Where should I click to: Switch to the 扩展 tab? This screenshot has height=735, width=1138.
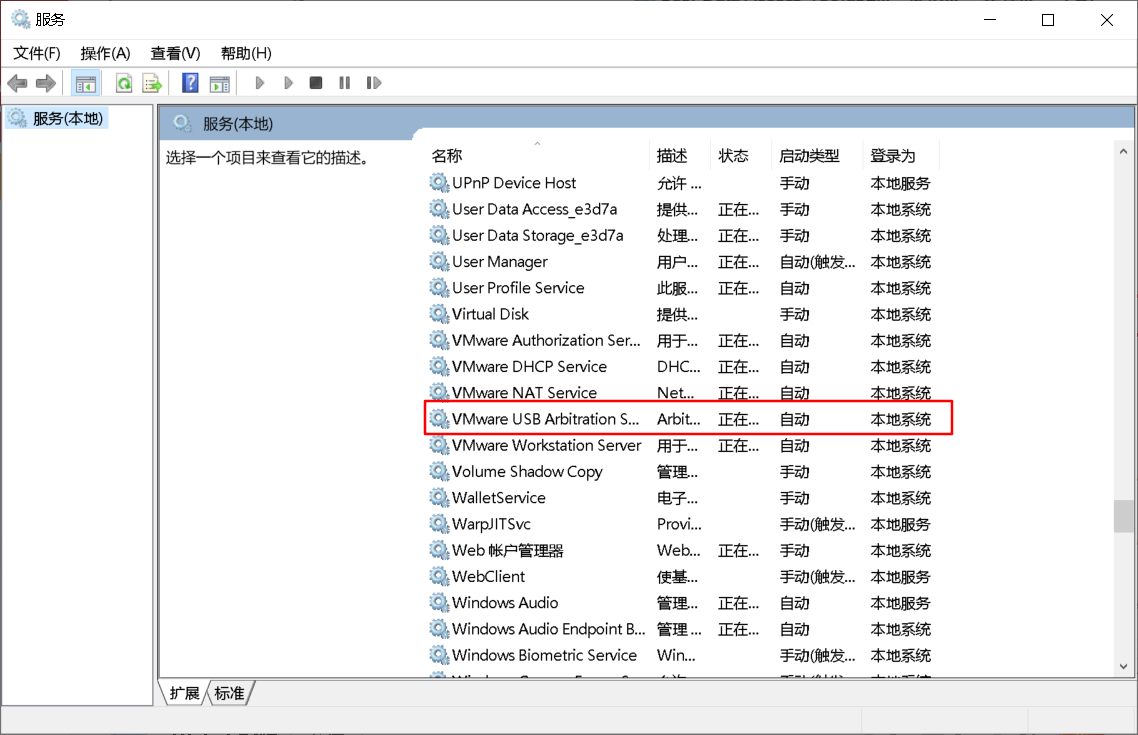184,693
